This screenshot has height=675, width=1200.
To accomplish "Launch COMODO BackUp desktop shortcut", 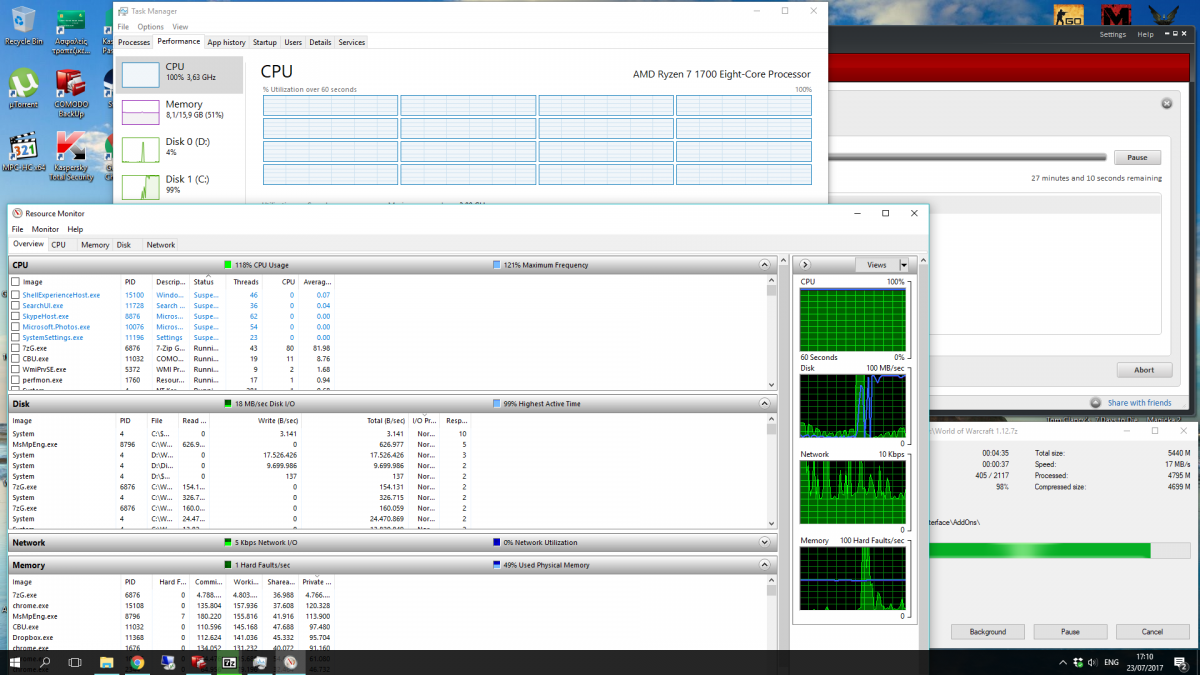I will (71, 91).
